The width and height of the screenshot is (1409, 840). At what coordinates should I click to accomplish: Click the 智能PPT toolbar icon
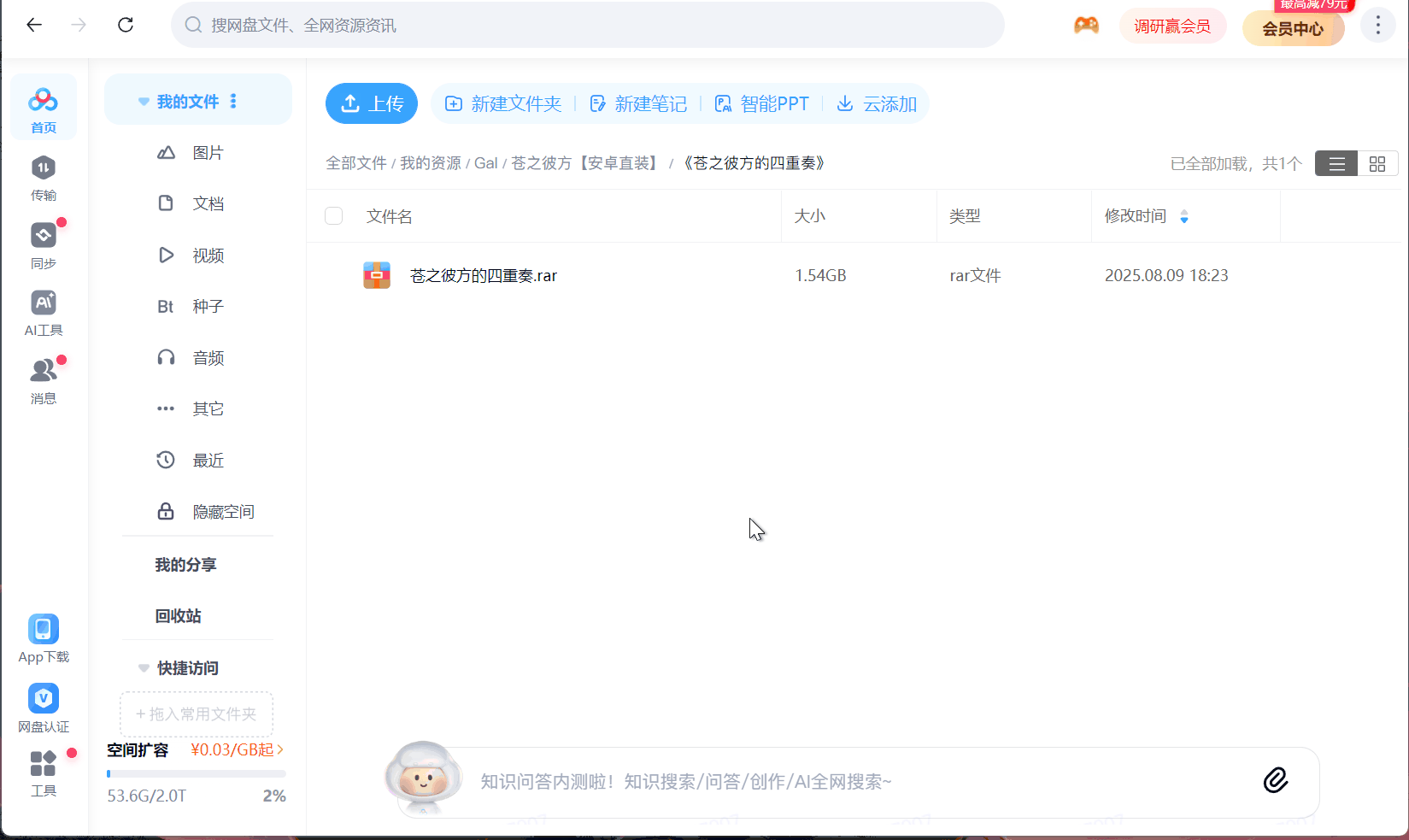[x=722, y=103]
